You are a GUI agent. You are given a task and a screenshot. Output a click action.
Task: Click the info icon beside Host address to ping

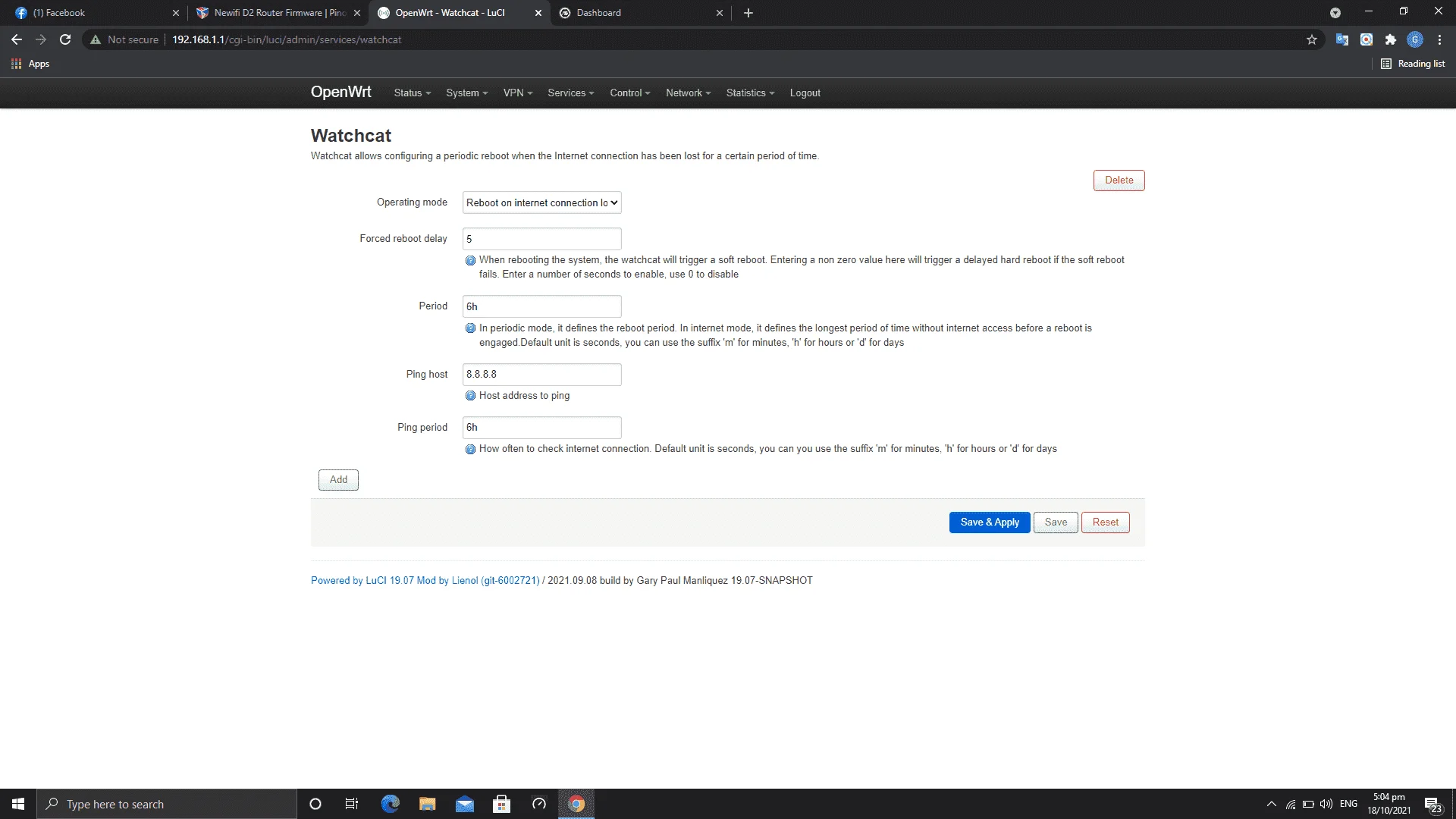[470, 396]
